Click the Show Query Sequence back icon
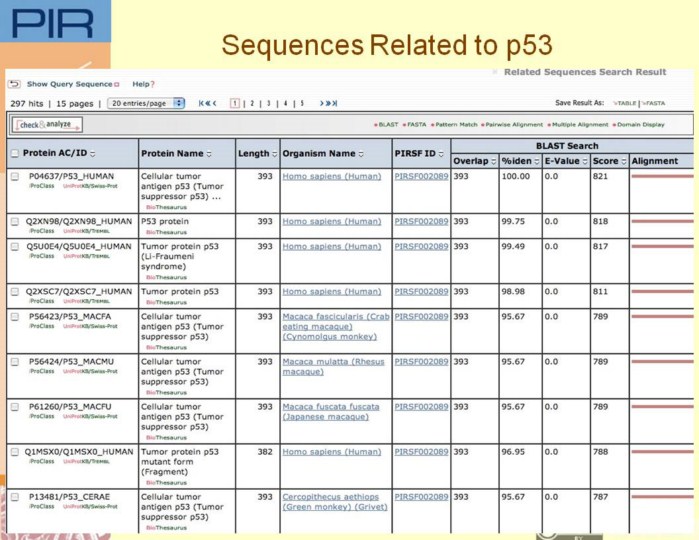 click(15, 84)
